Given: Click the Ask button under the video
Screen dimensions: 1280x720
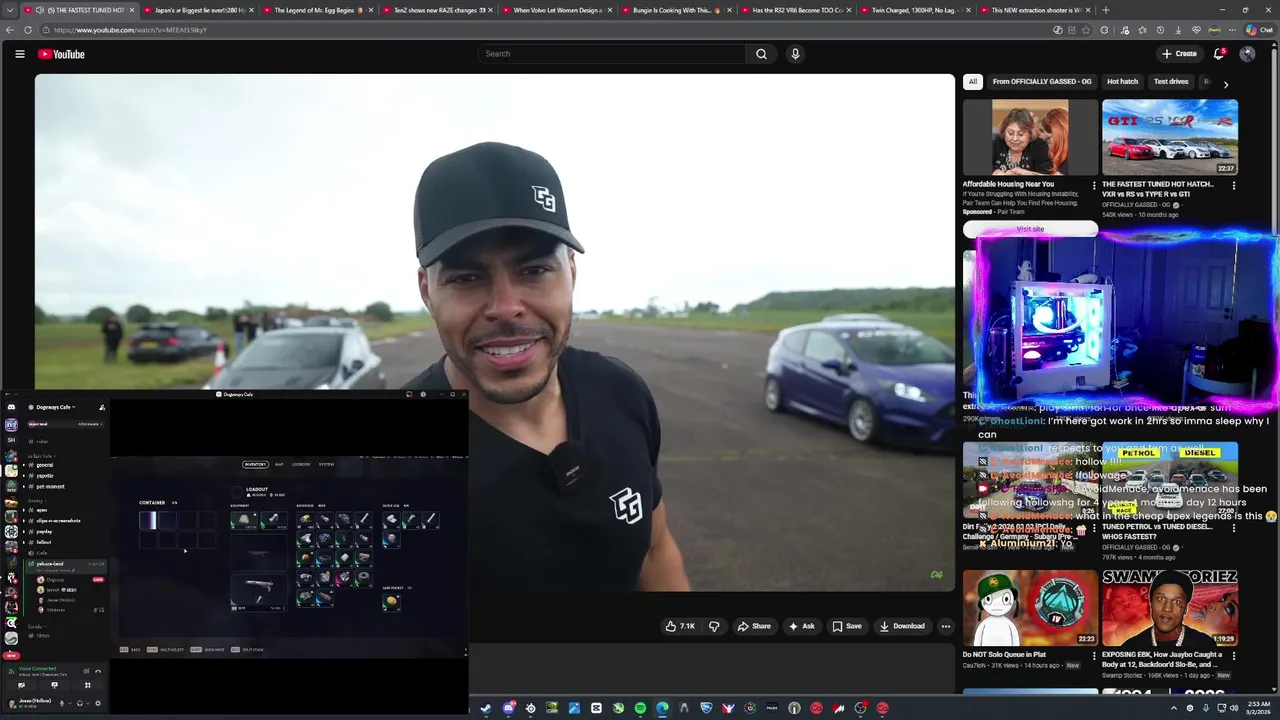Looking at the screenshot, I should tap(801, 626).
